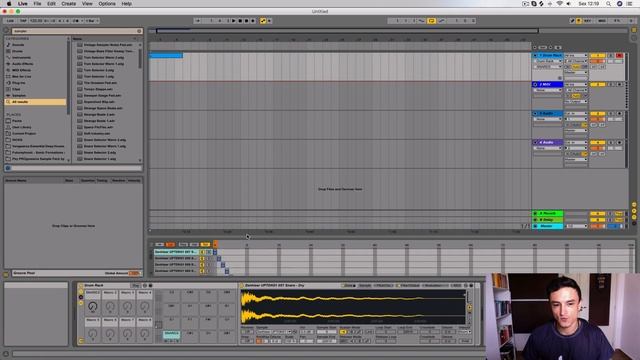Show or hide Drum Rack chain list
Image resolution: width=640 pixels, height=360 pixels.
click(81, 297)
